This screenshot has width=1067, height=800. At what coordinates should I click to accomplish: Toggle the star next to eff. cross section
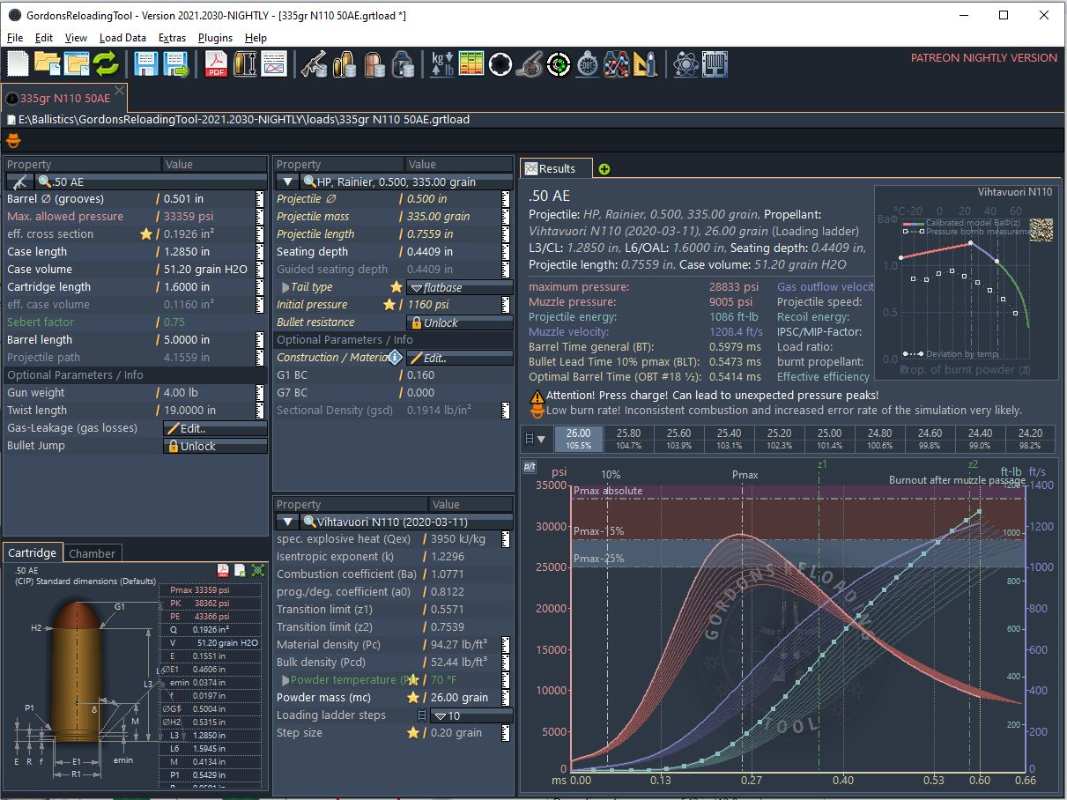point(146,234)
